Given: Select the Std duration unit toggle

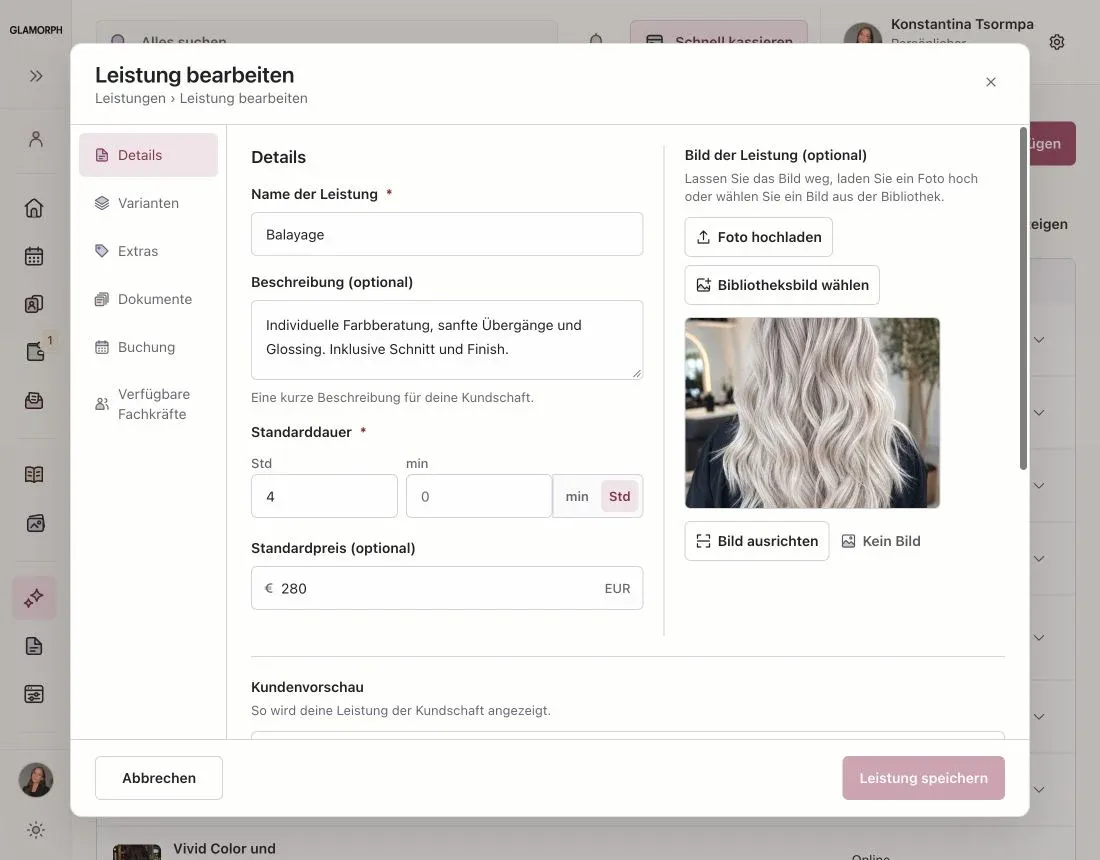Looking at the screenshot, I should [619, 497].
